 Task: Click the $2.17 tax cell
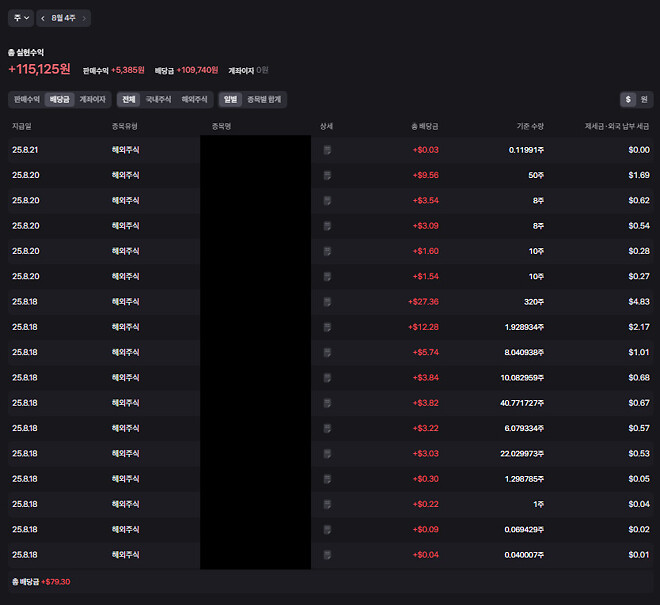[x=639, y=327]
